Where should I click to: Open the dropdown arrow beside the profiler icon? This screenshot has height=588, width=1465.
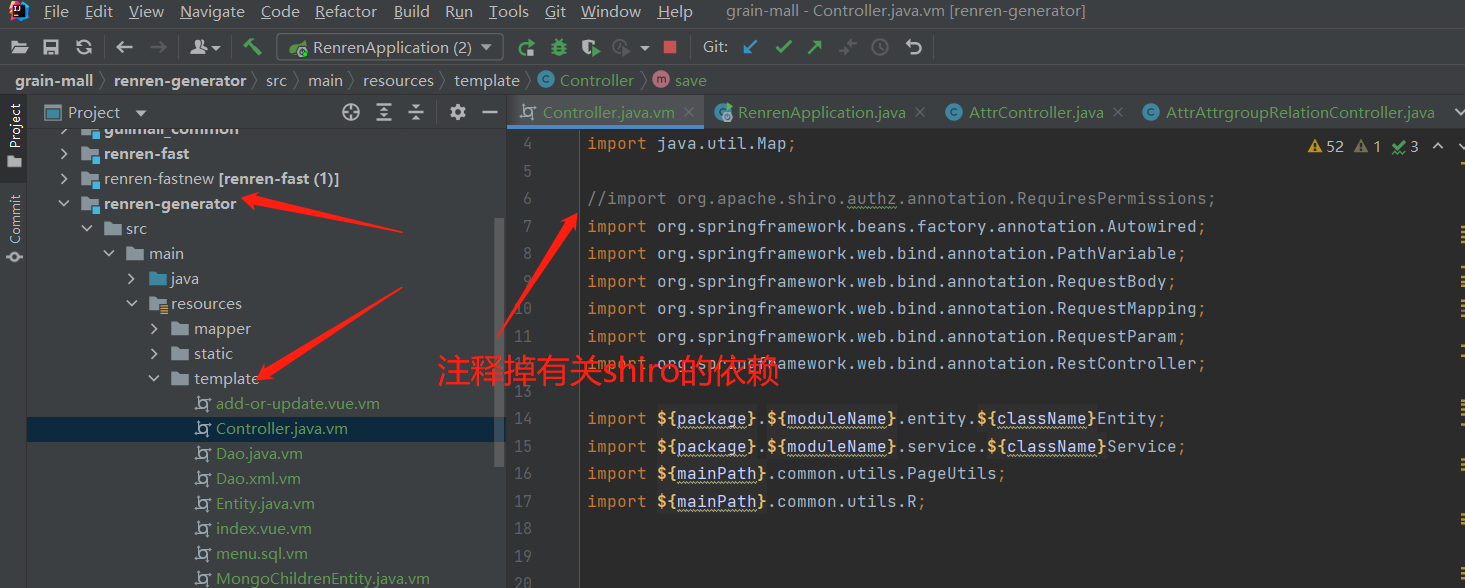(645, 48)
